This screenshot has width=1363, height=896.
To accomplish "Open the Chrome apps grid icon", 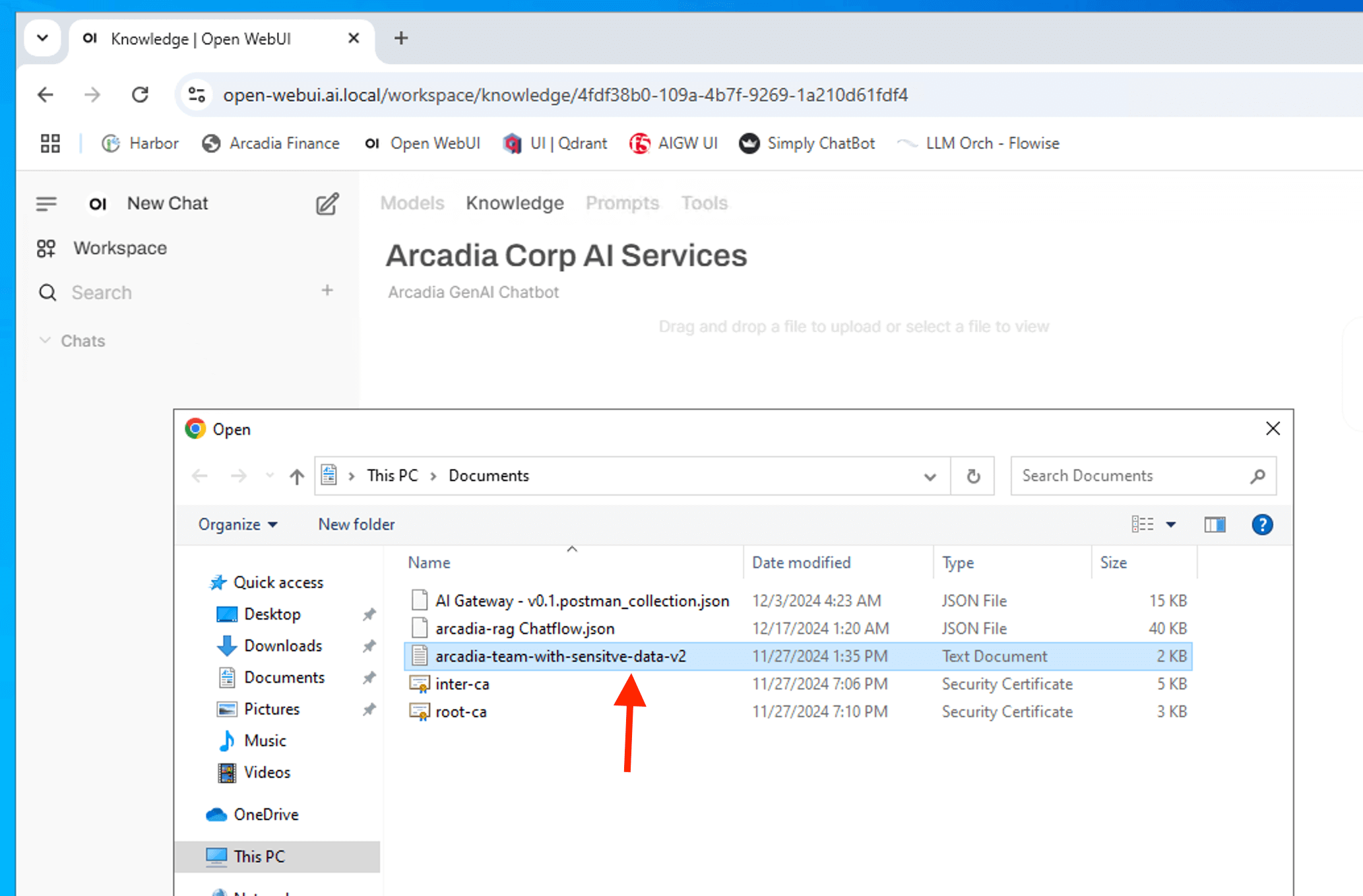I will tap(50, 143).
